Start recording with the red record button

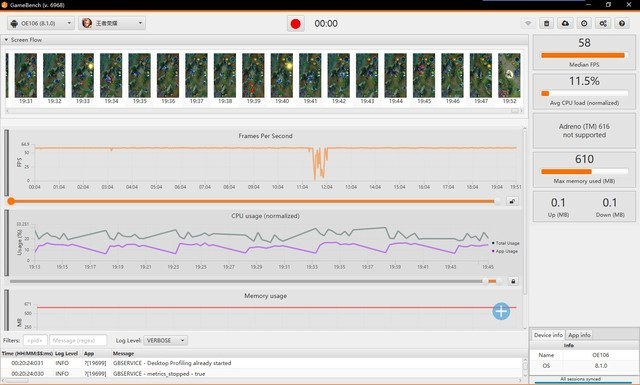pos(296,24)
